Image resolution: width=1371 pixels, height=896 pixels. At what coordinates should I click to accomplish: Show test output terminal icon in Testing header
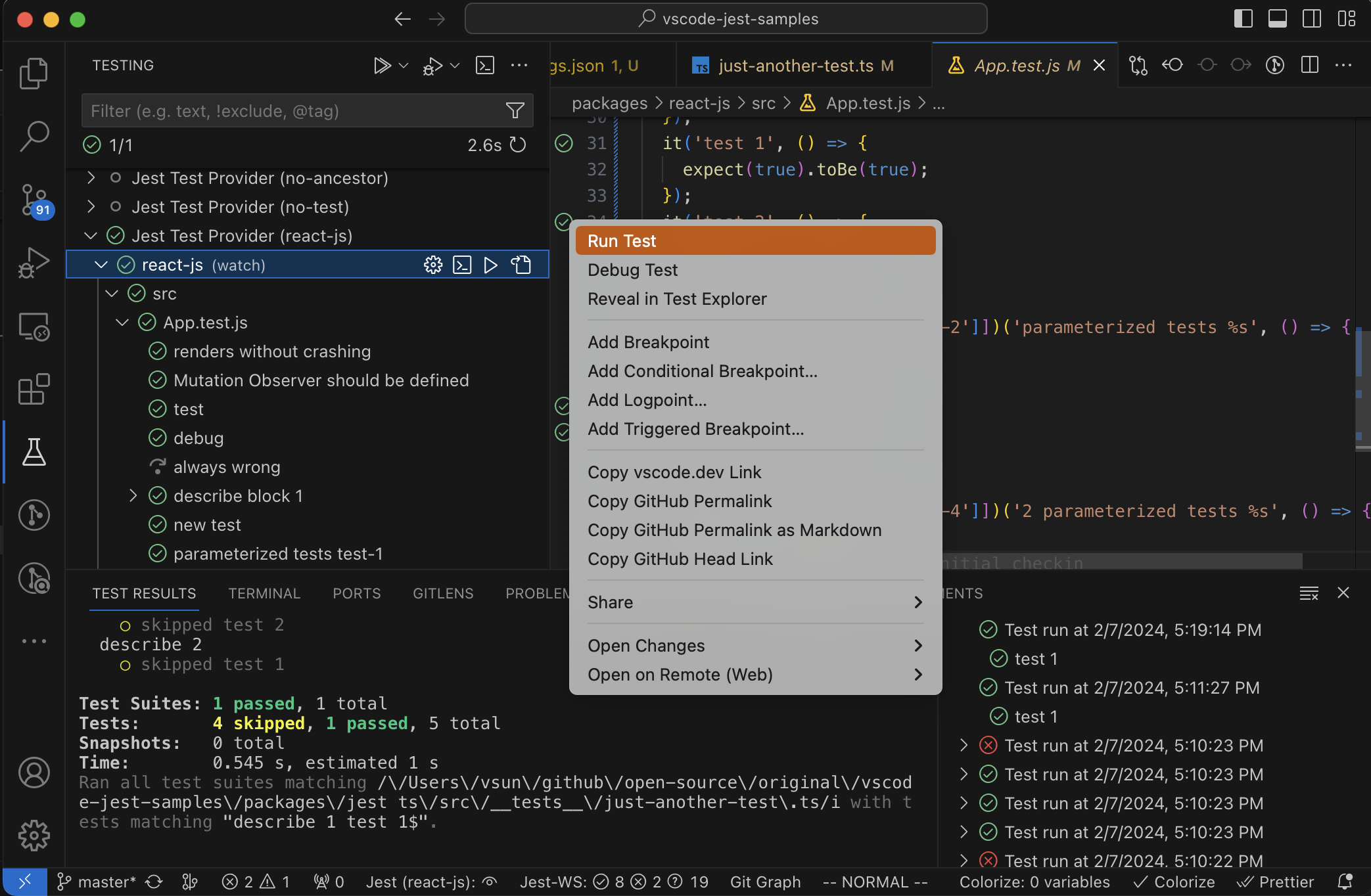(x=485, y=66)
